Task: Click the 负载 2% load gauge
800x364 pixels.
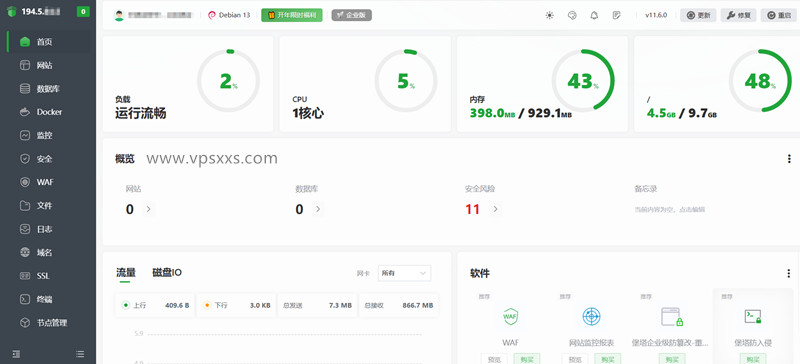Action: click(229, 81)
